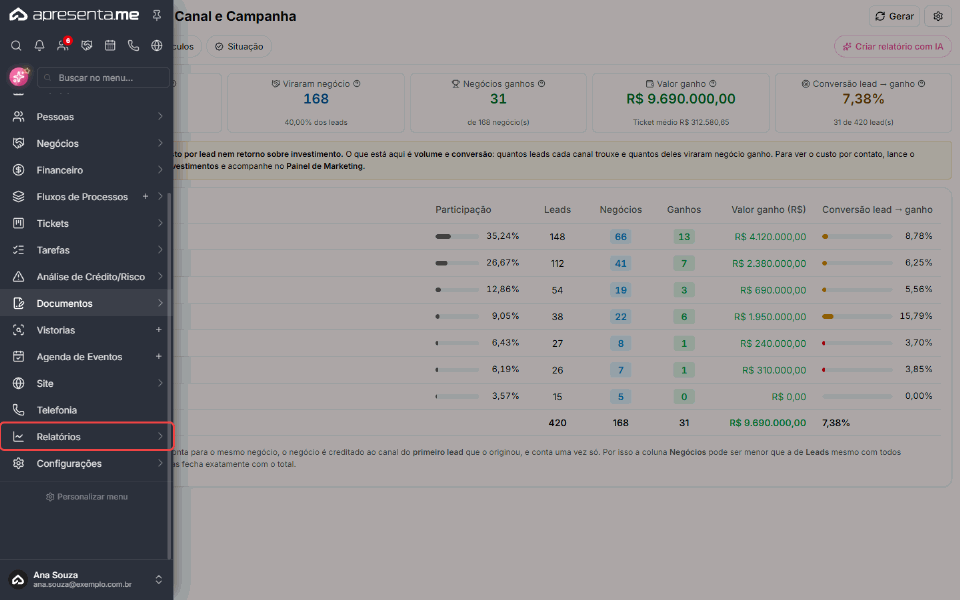Image resolution: width=960 pixels, height=600 pixels.
Task: Expand the Relatórios submenu chevron
Action: coord(160,437)
